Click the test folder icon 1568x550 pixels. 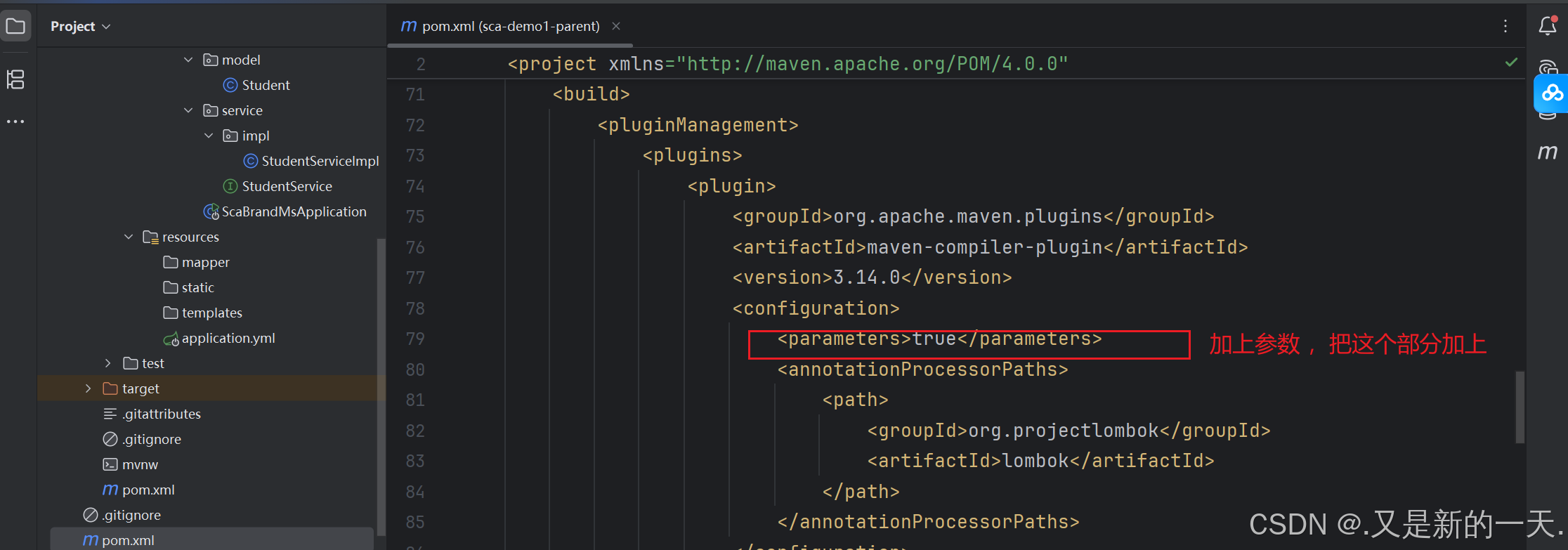[x=130, y=363]
